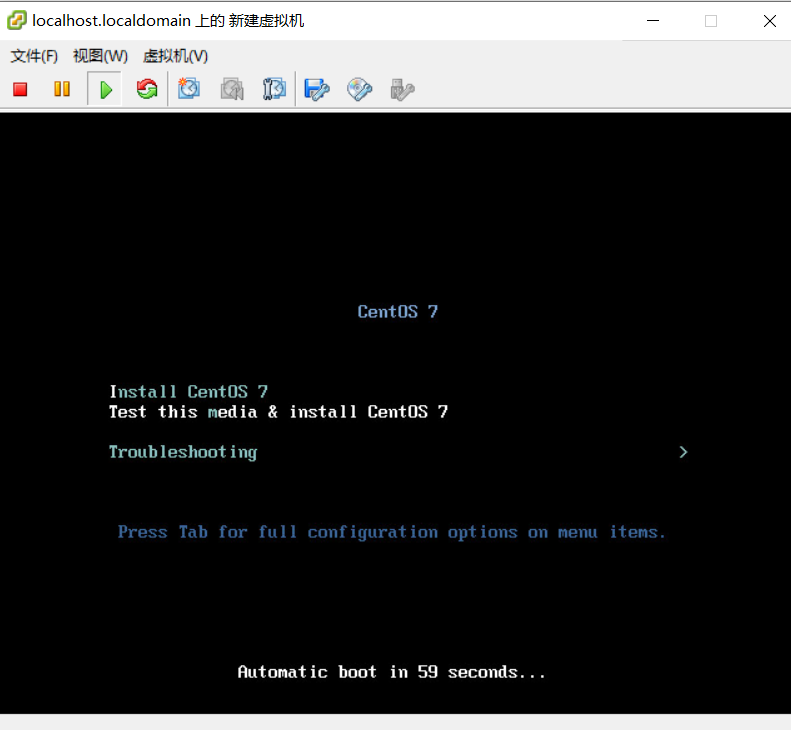Select the Troubleshooting boot entry

click(x=183, y=452)
